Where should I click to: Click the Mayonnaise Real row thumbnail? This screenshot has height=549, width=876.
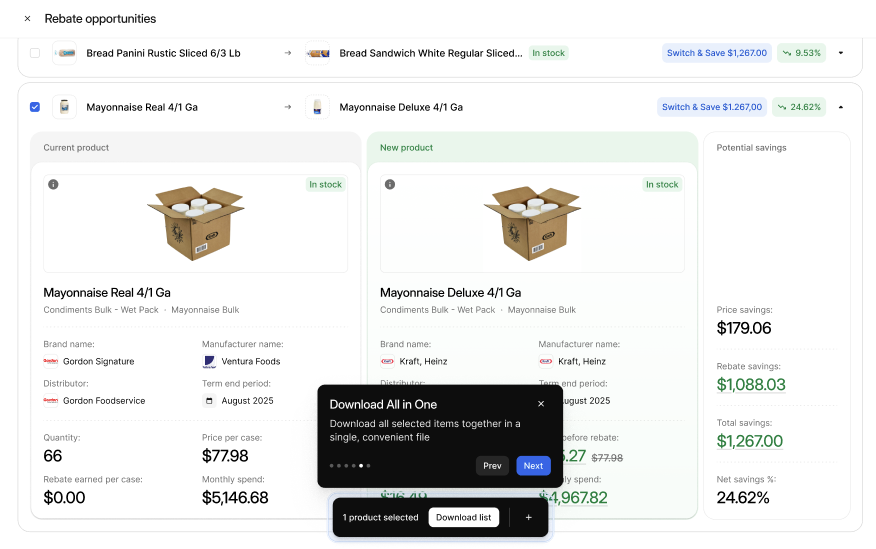tap(65, 107)
